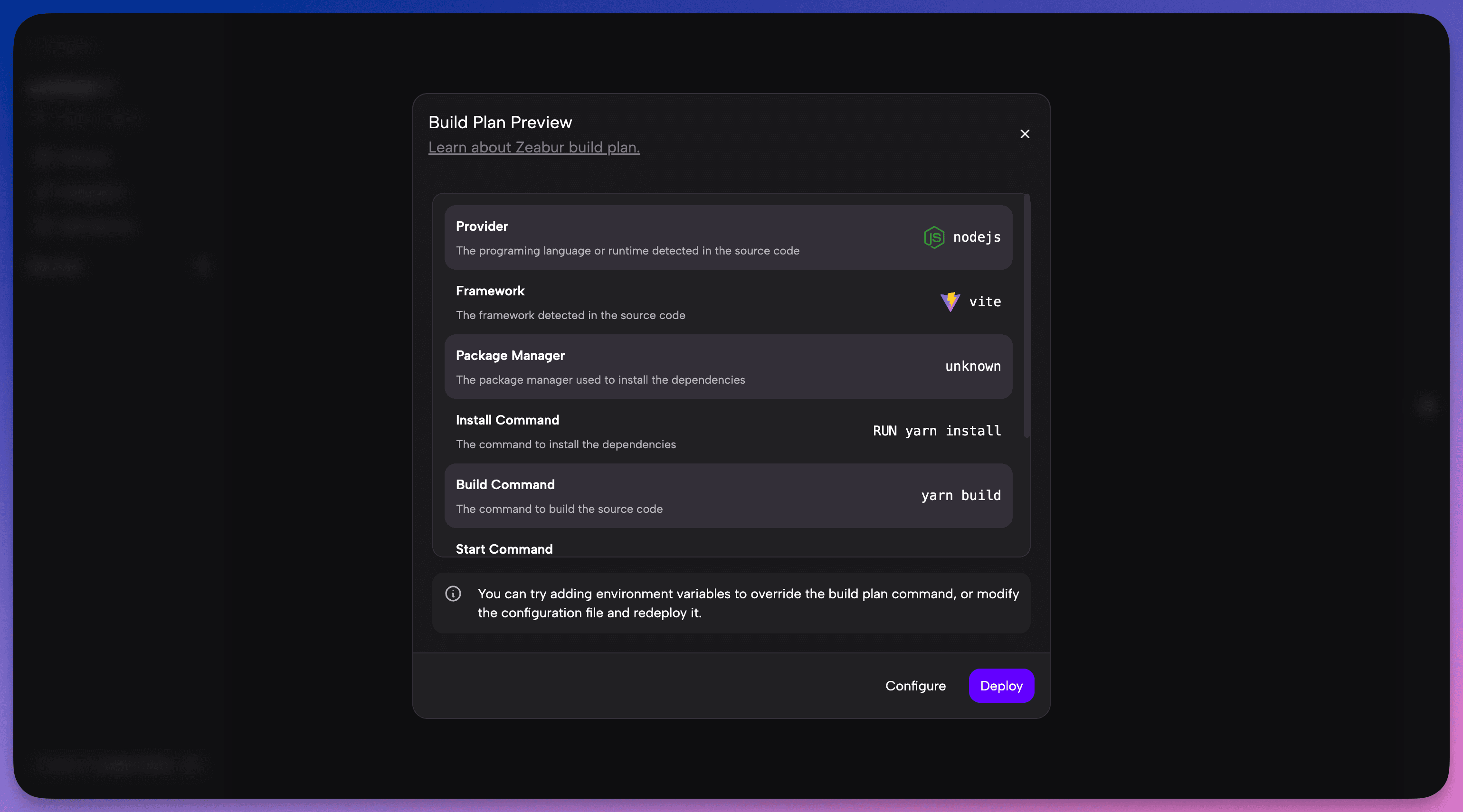This screenshot has height=812, width=1463.
Task: Click the 'vite' framework text value
Action: pos(984,302)
